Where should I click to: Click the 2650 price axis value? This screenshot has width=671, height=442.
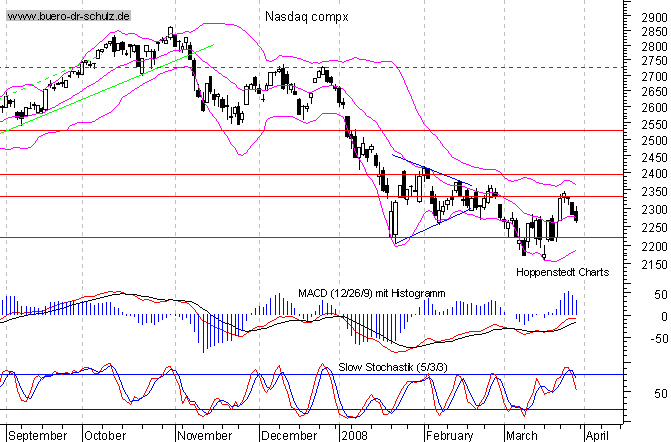654,92
